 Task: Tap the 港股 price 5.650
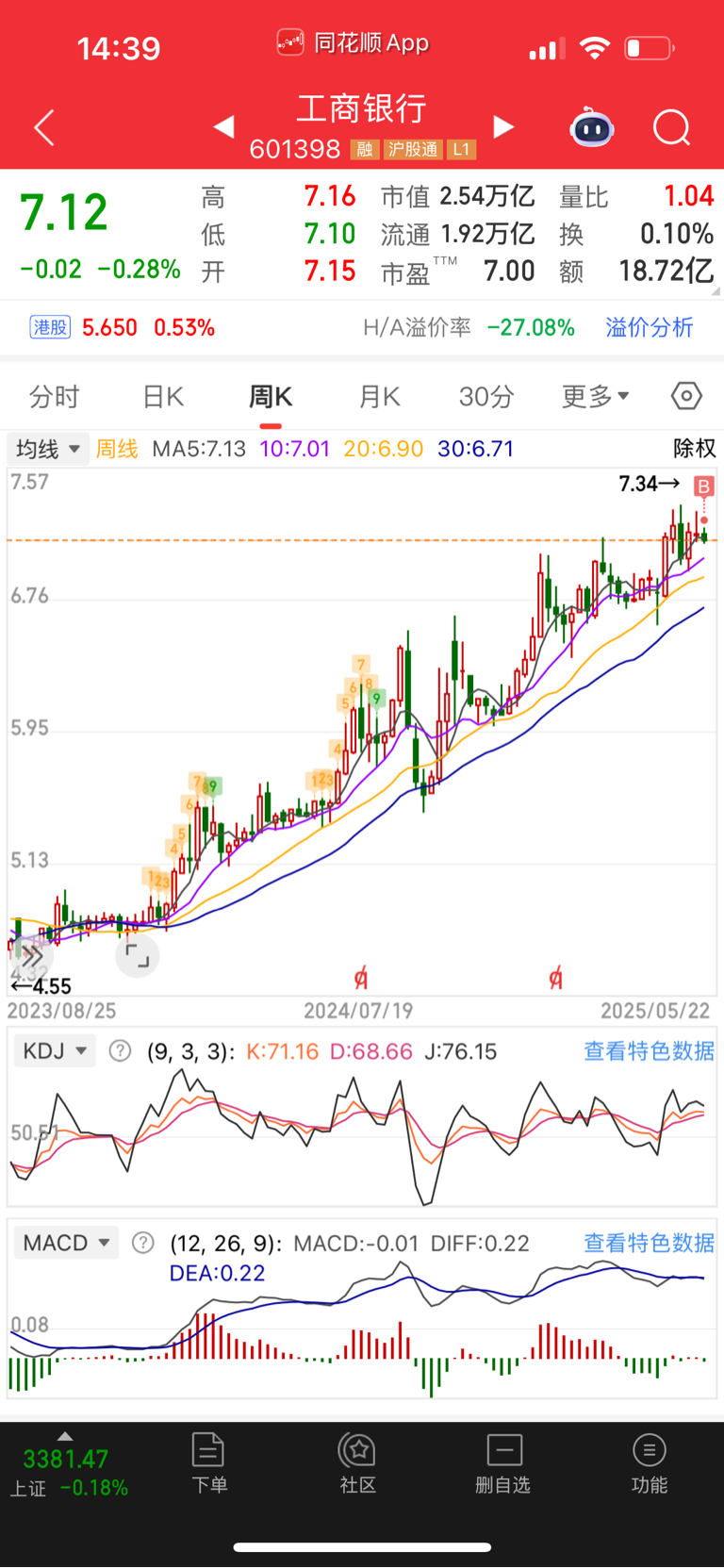109,327
